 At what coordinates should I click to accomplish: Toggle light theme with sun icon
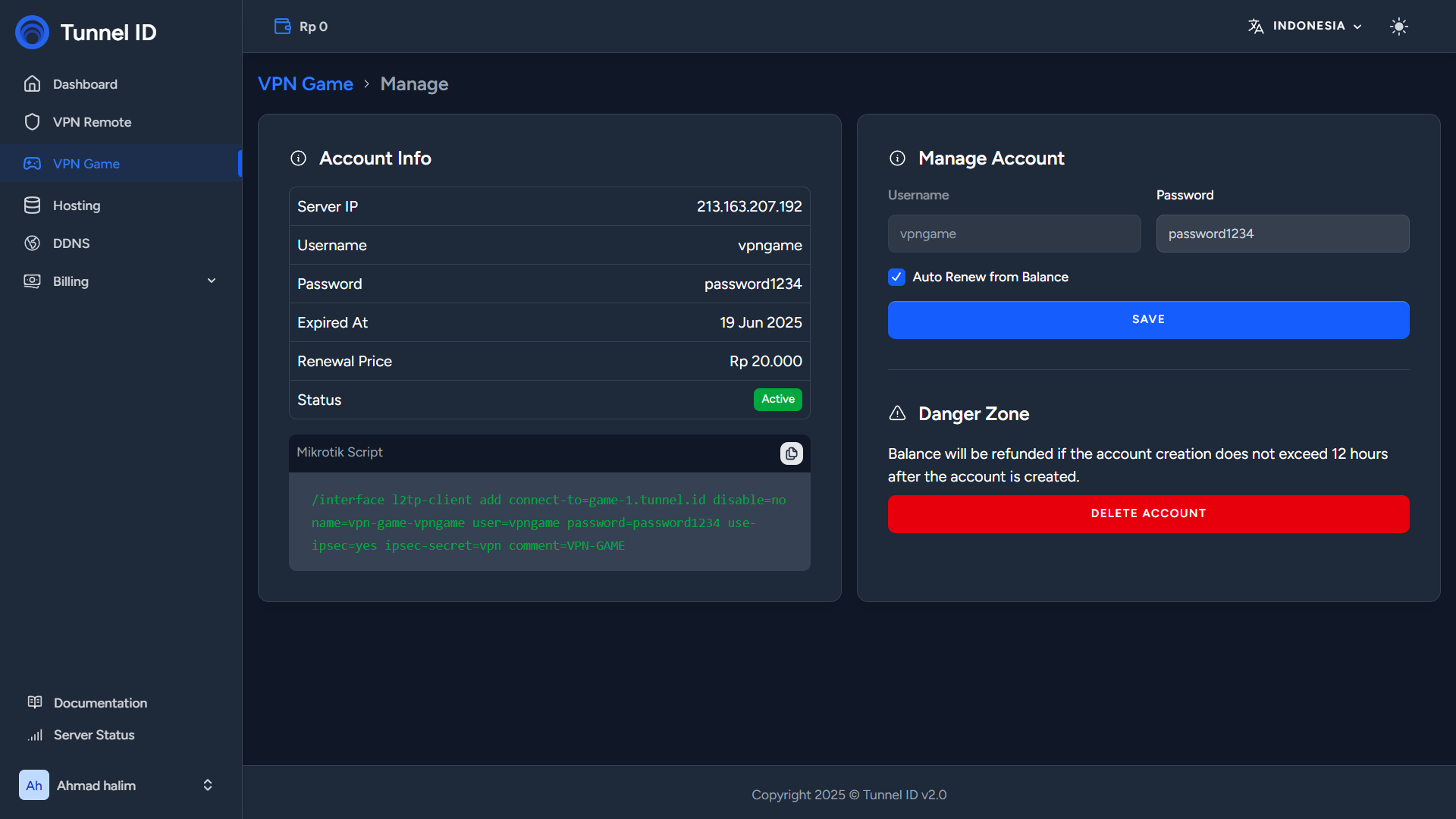click(x=1398, y=27)
